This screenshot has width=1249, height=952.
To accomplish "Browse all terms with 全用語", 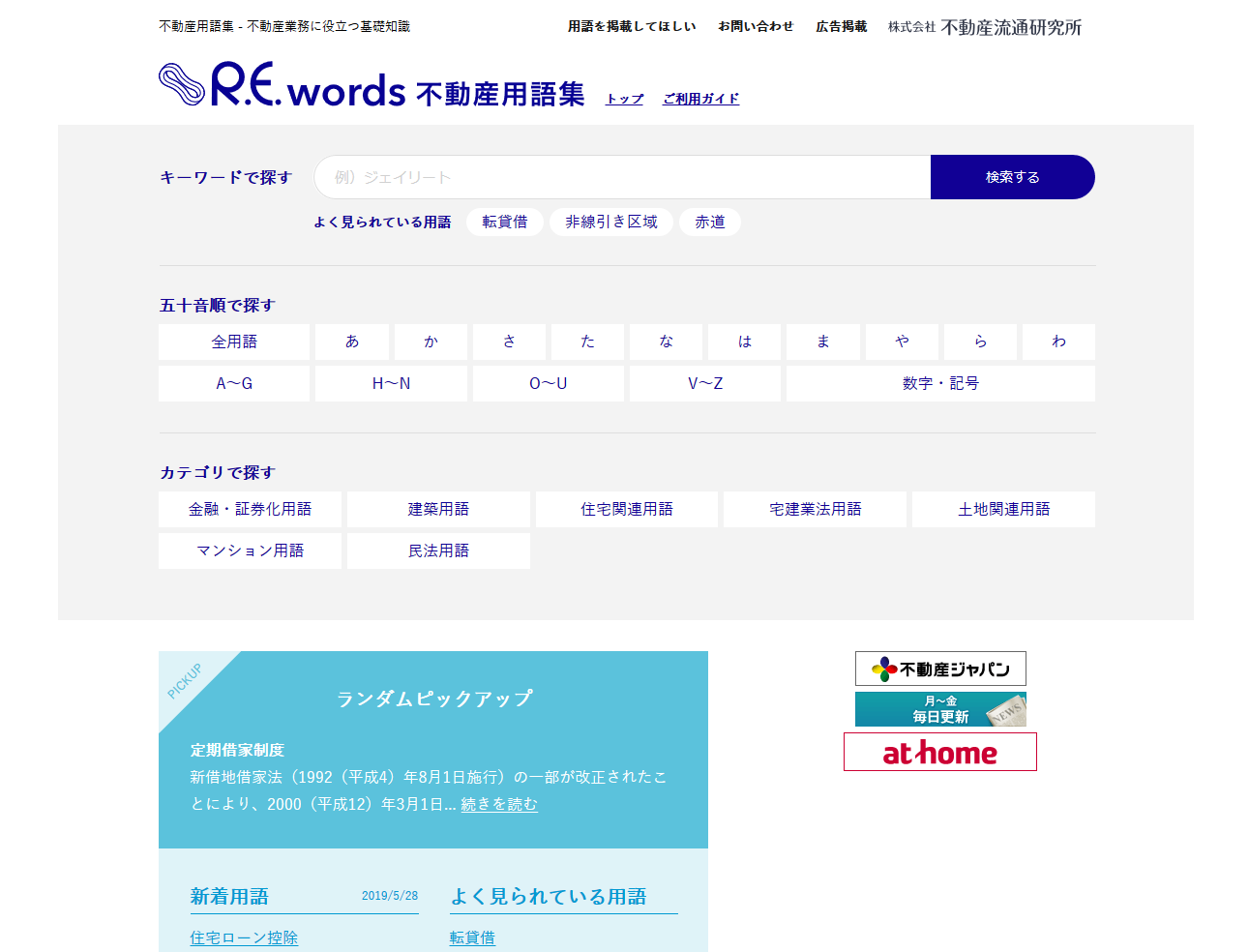I will (x=234, y=342).
